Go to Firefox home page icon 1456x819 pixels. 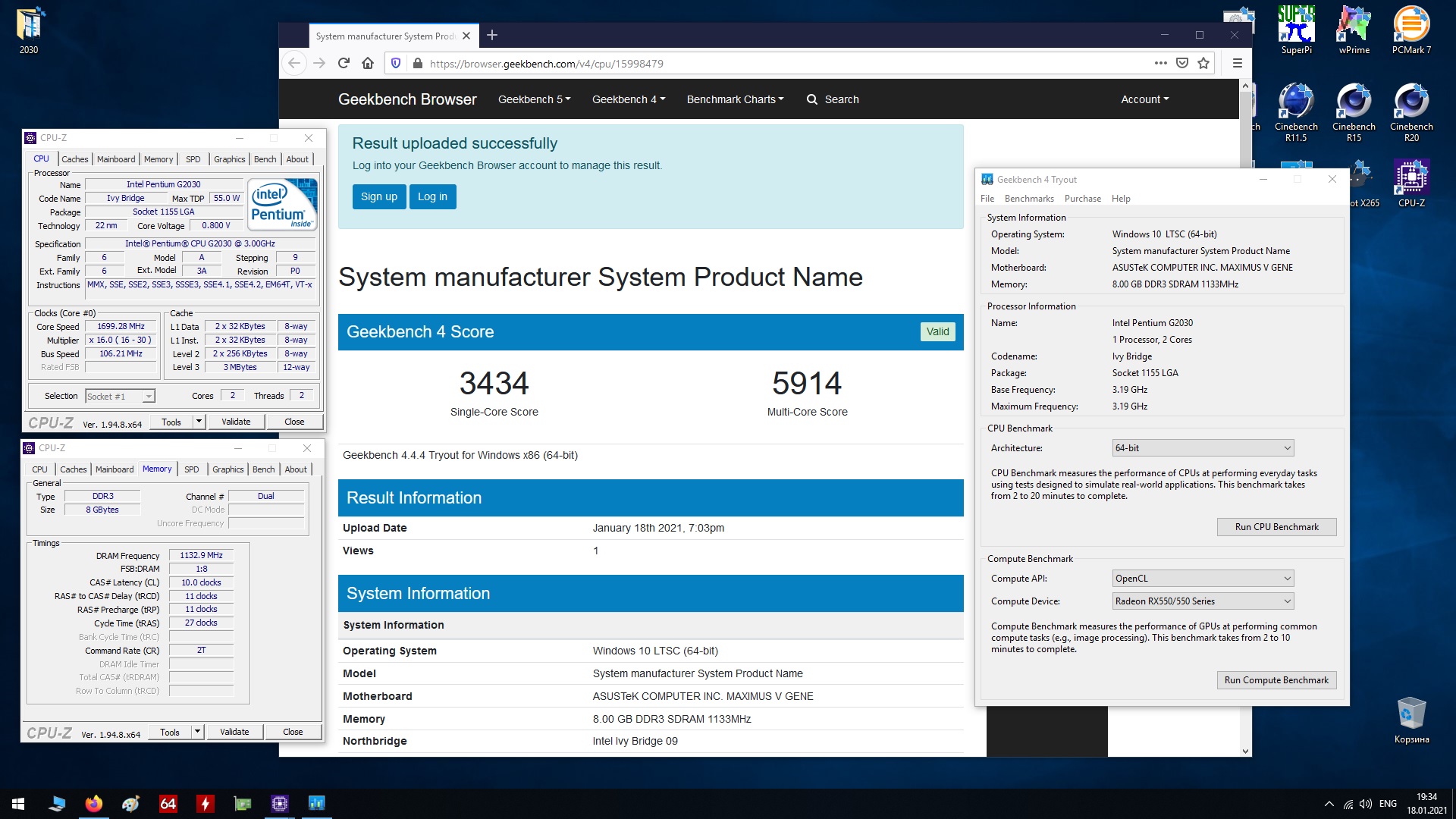pos(368,63)
